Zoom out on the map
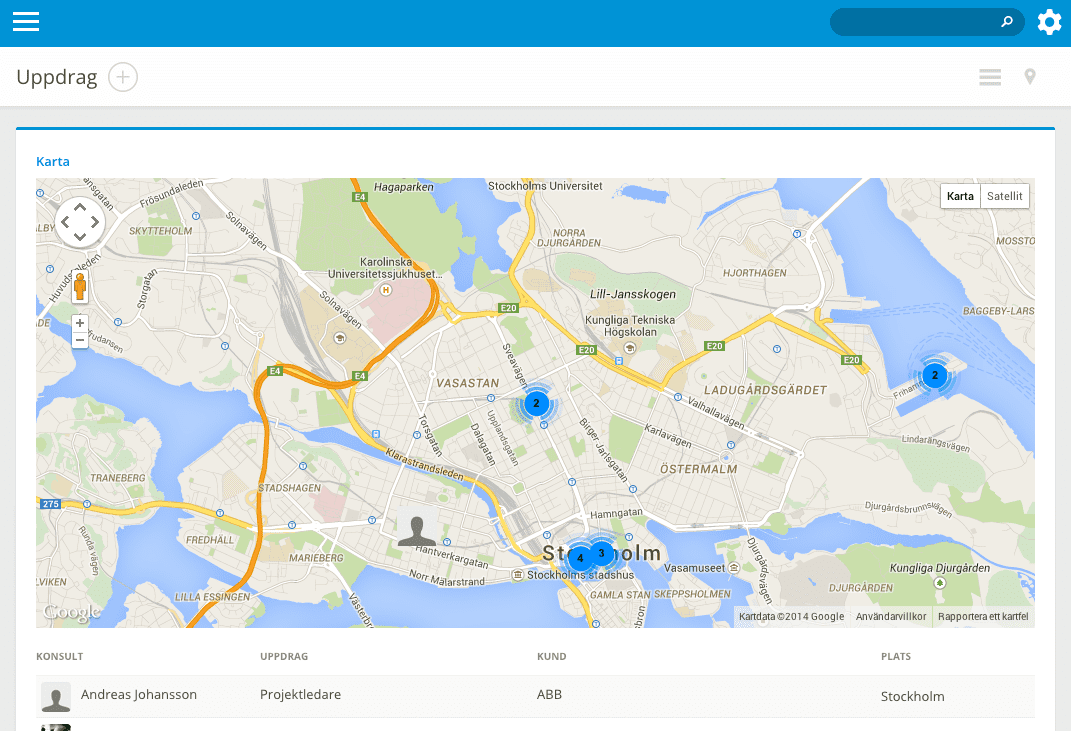Viewport: 1071px width, 731px height. point(80,340)
